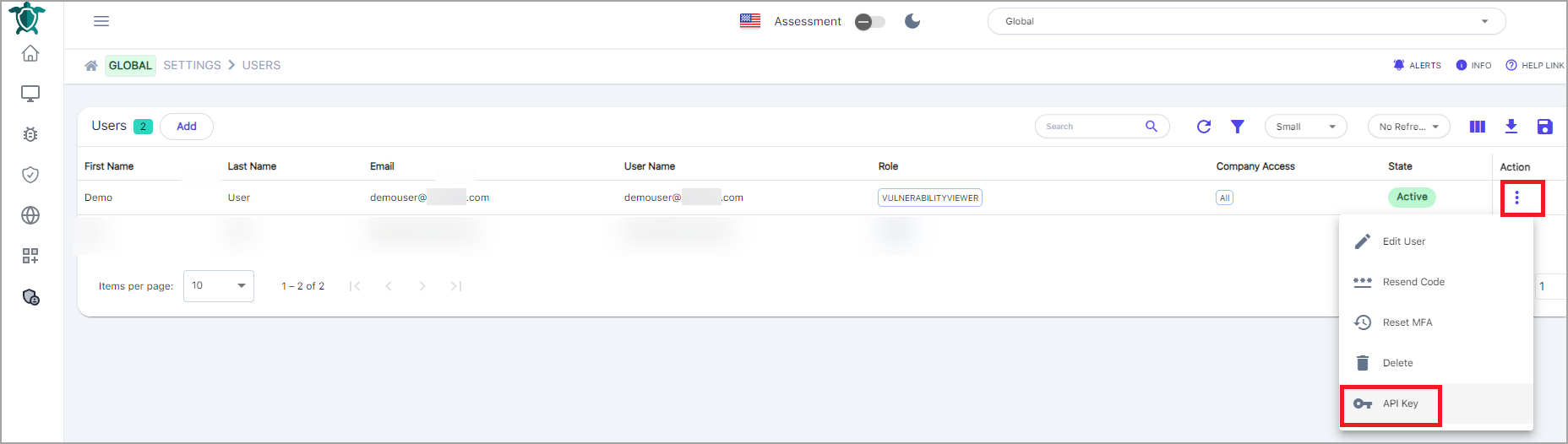Open the Small table size dropdown

(1304, 127)
